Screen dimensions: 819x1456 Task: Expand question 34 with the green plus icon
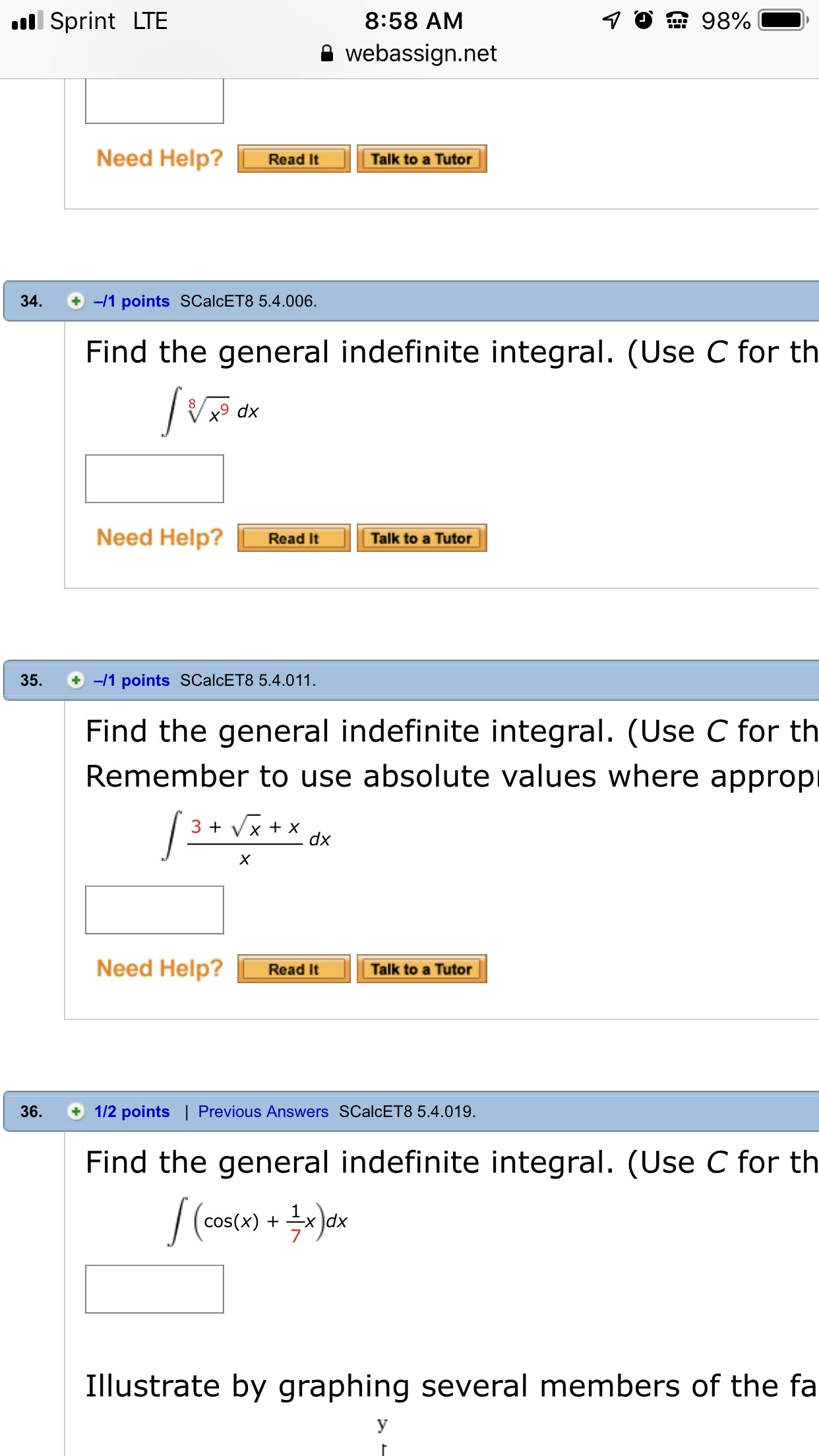[x=76, y=301]
